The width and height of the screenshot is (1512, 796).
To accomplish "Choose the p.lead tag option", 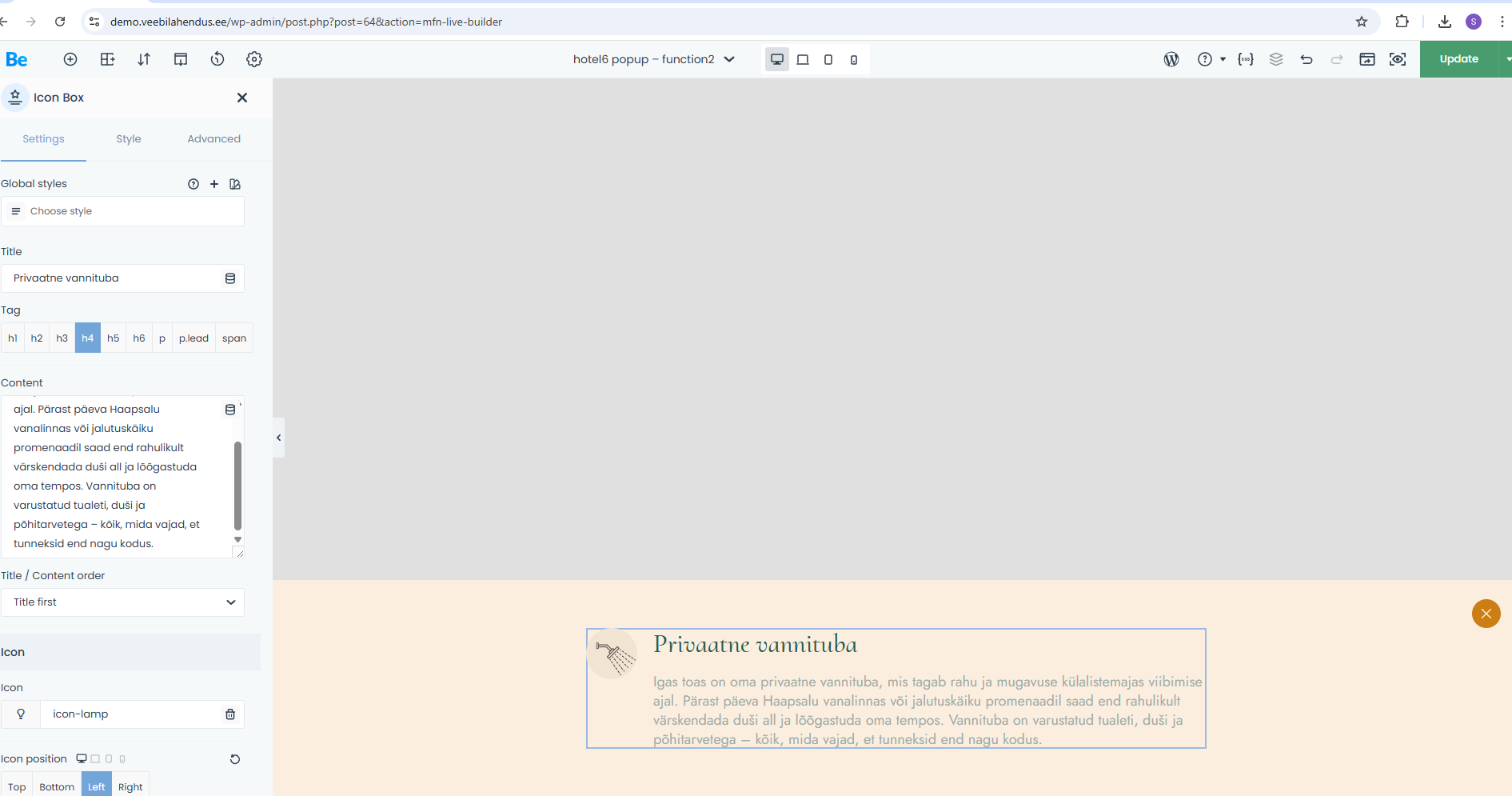I will tap(193, 338).
